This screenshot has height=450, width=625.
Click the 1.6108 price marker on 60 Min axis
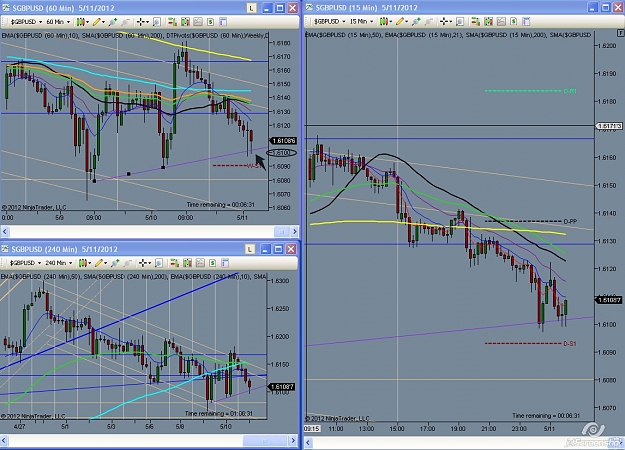pyautogui.click(x=283, y=141)
